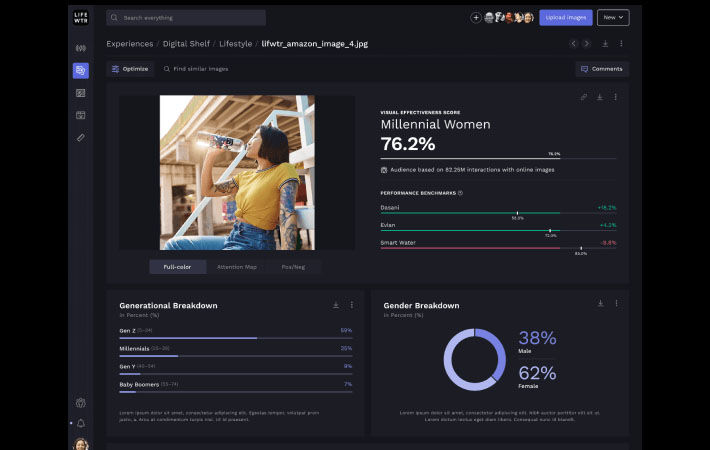
Task: Open Lifestyle breadcrumb link
Action: click(235, 44)
